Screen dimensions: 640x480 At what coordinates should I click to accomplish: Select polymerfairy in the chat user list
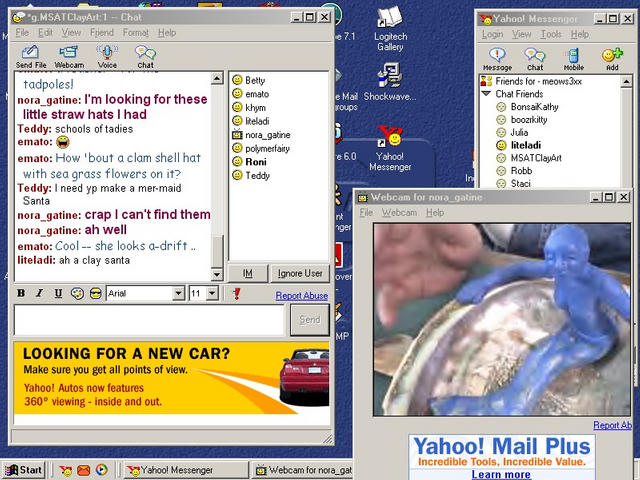pyautogui.click(x=267, y=148)
